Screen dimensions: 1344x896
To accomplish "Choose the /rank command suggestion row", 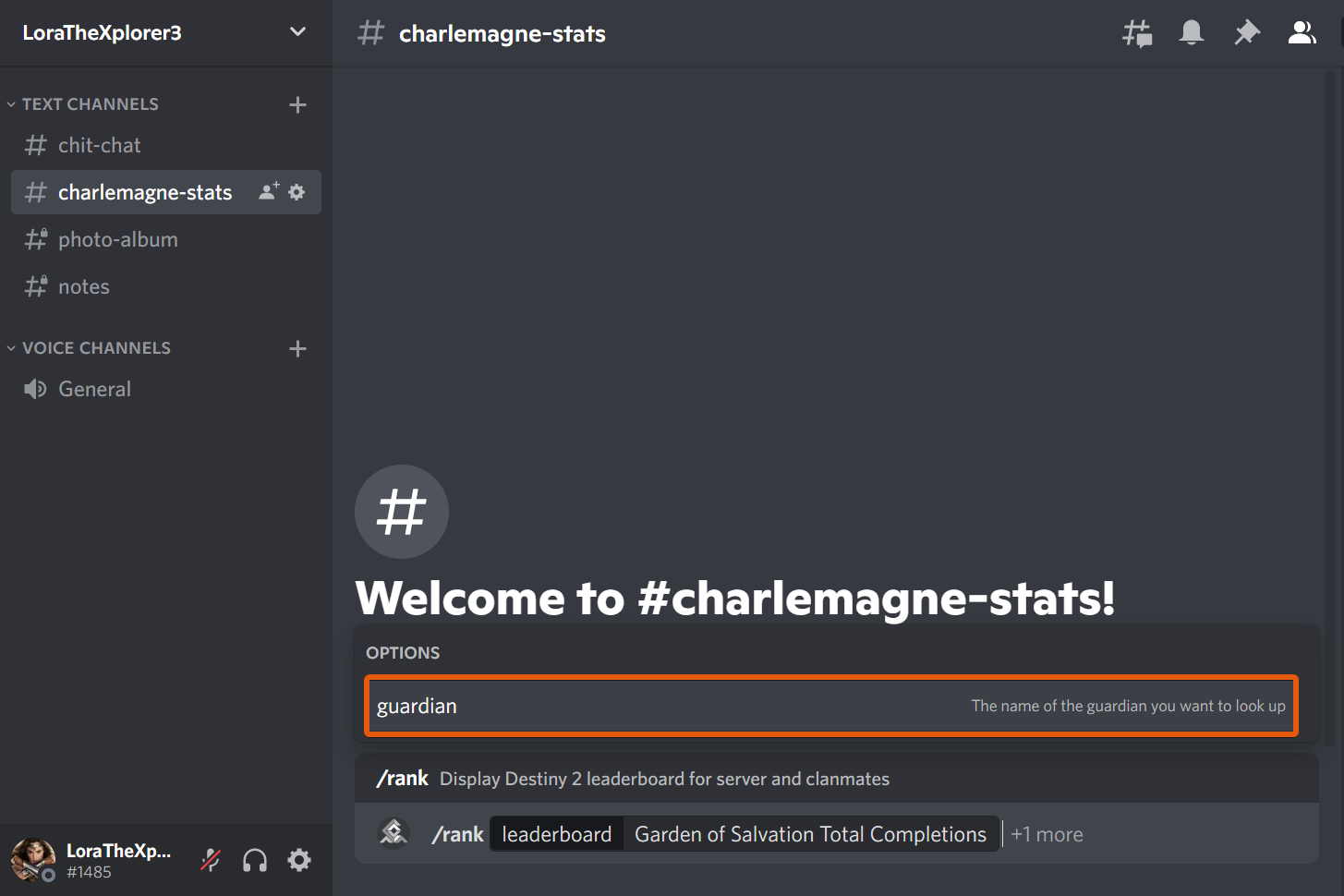I will click(x=836, y=779).
